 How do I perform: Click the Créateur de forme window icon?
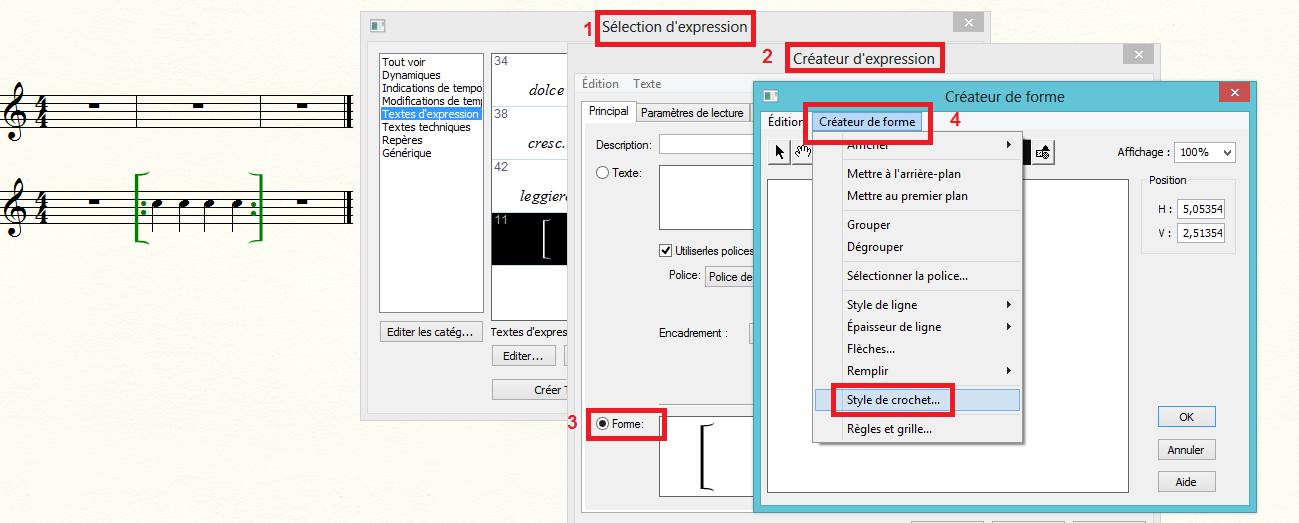pyautogui.click(x=770, y=96)
